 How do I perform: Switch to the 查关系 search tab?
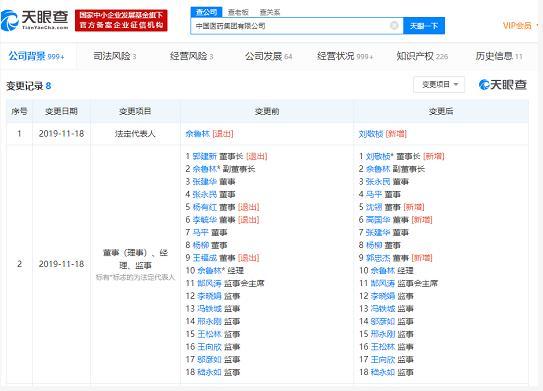click(270, 12)
